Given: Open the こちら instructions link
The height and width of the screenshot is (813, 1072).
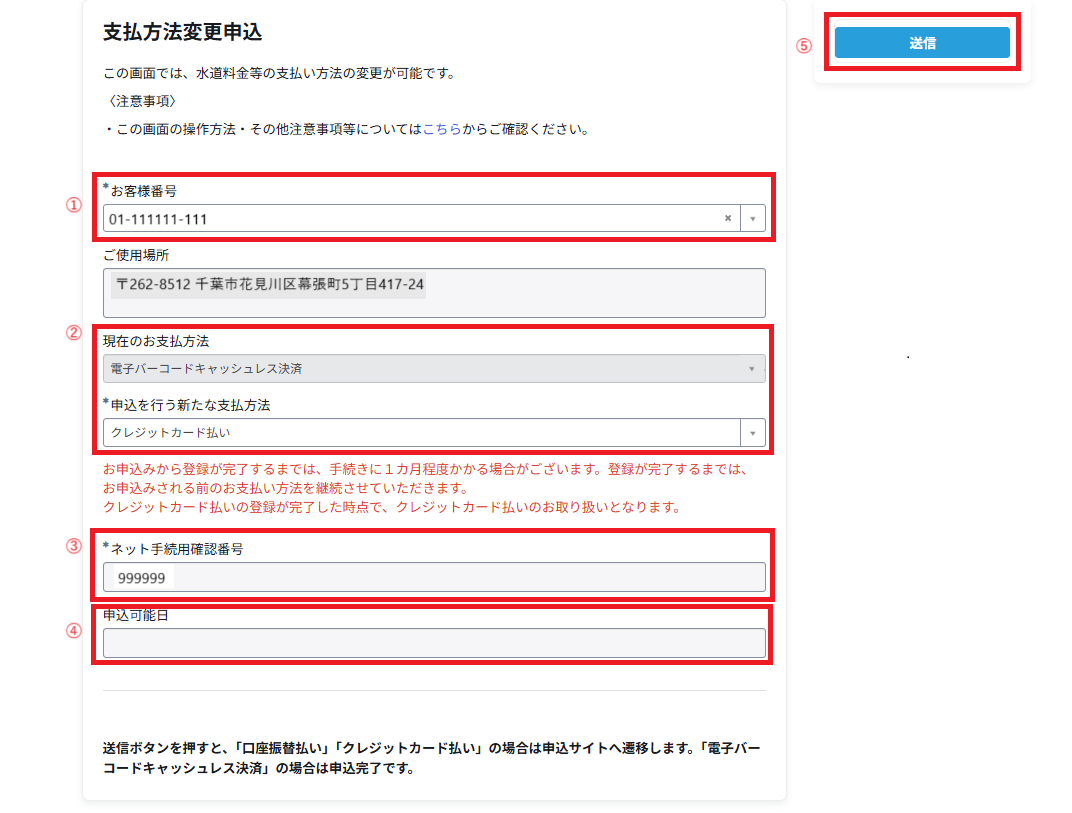Looking at the screenshot, I should 442,129.
